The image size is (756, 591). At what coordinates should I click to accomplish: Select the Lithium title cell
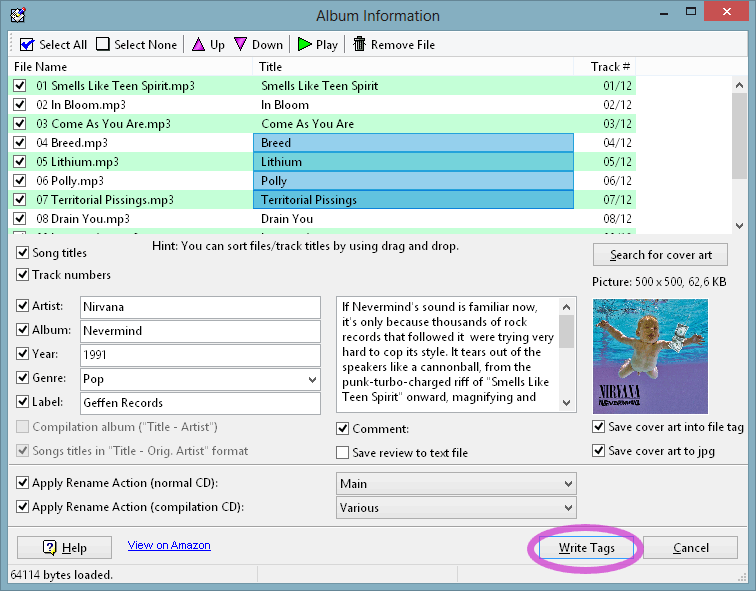[413, 161]
